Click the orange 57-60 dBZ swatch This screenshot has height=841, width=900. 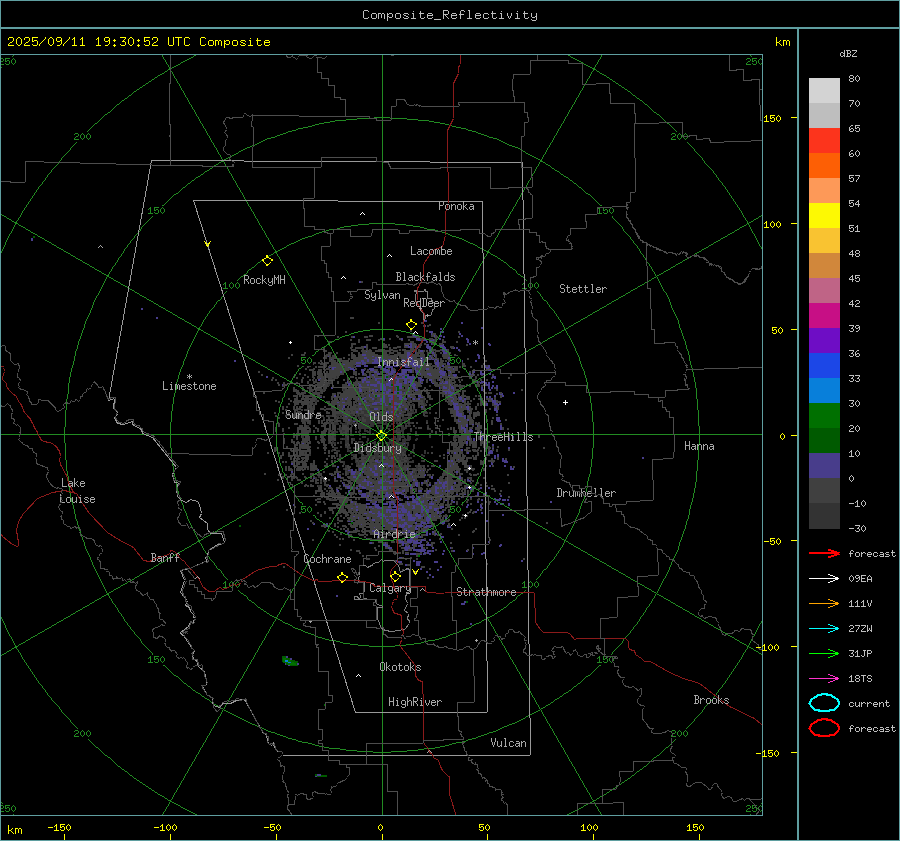coord(824,166)
